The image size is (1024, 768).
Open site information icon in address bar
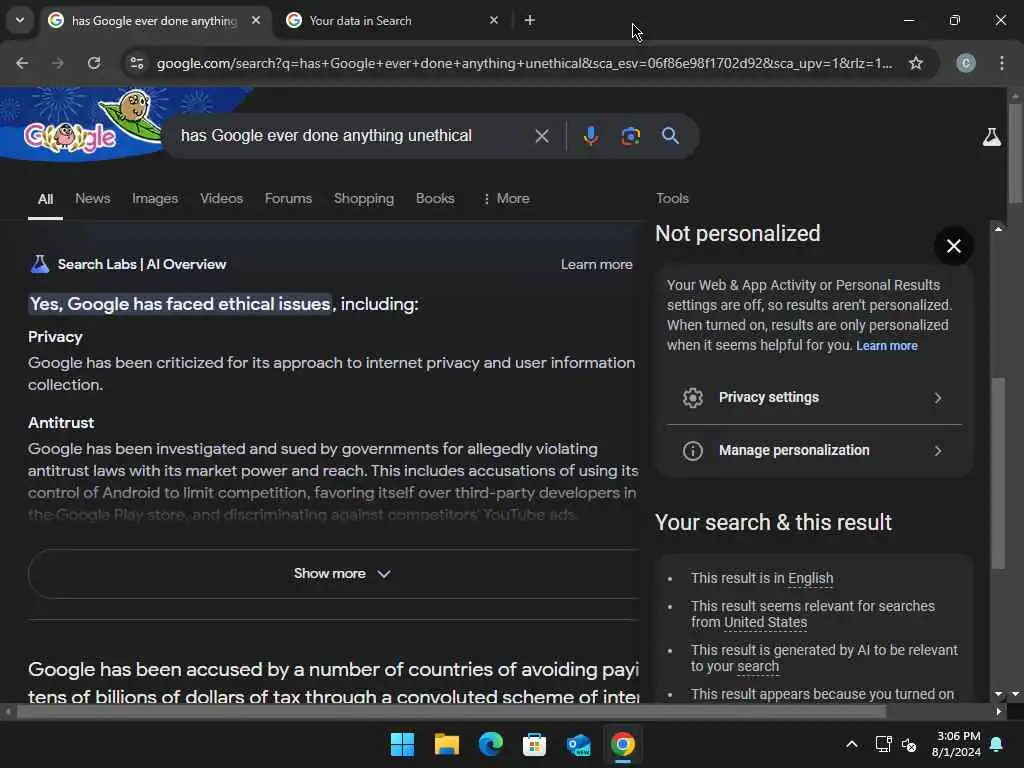[x=137, y=63]
